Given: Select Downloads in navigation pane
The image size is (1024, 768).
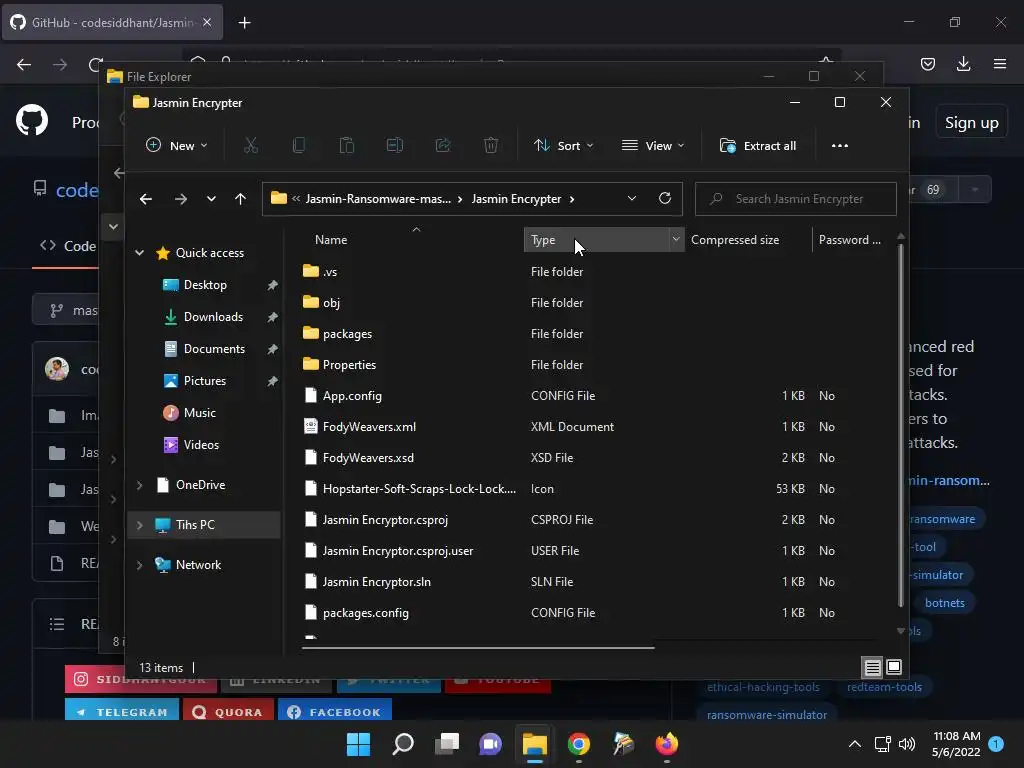Looking at the screenshot, I should [x=213, y=317].
